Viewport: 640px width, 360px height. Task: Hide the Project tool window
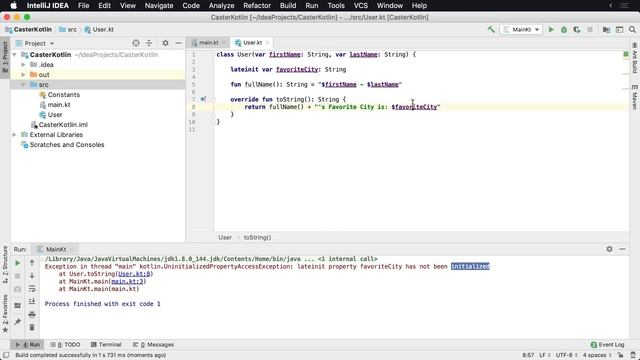[178, 43]
